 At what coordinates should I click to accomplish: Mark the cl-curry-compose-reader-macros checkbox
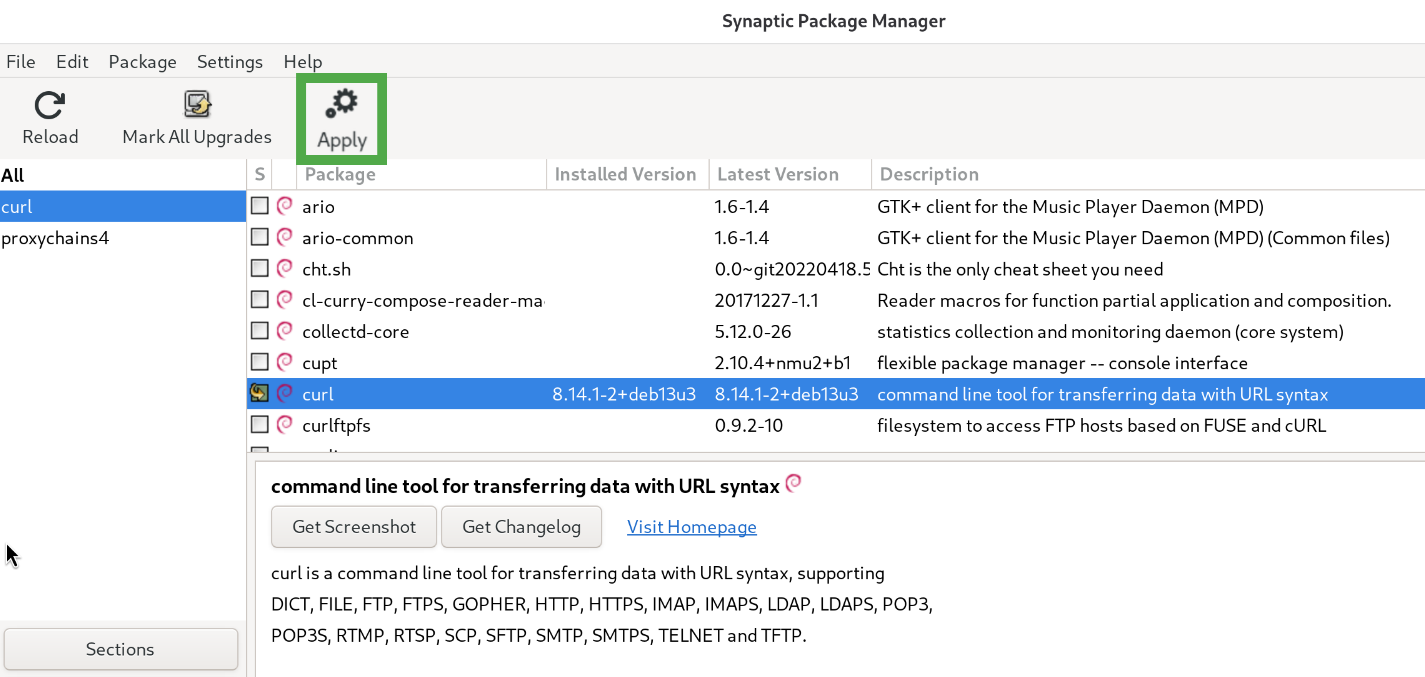tap(259, 299)
